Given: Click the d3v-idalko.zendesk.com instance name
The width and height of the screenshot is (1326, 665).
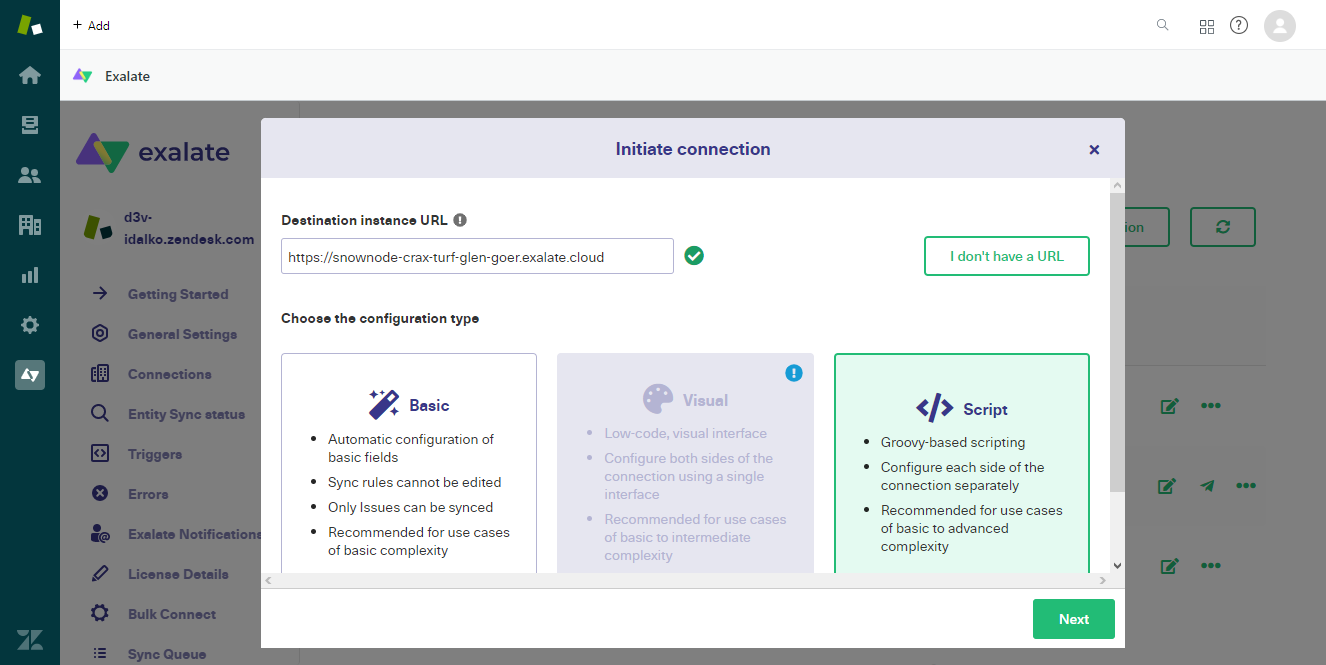Looking at the screenshot, I should [188, 228].
